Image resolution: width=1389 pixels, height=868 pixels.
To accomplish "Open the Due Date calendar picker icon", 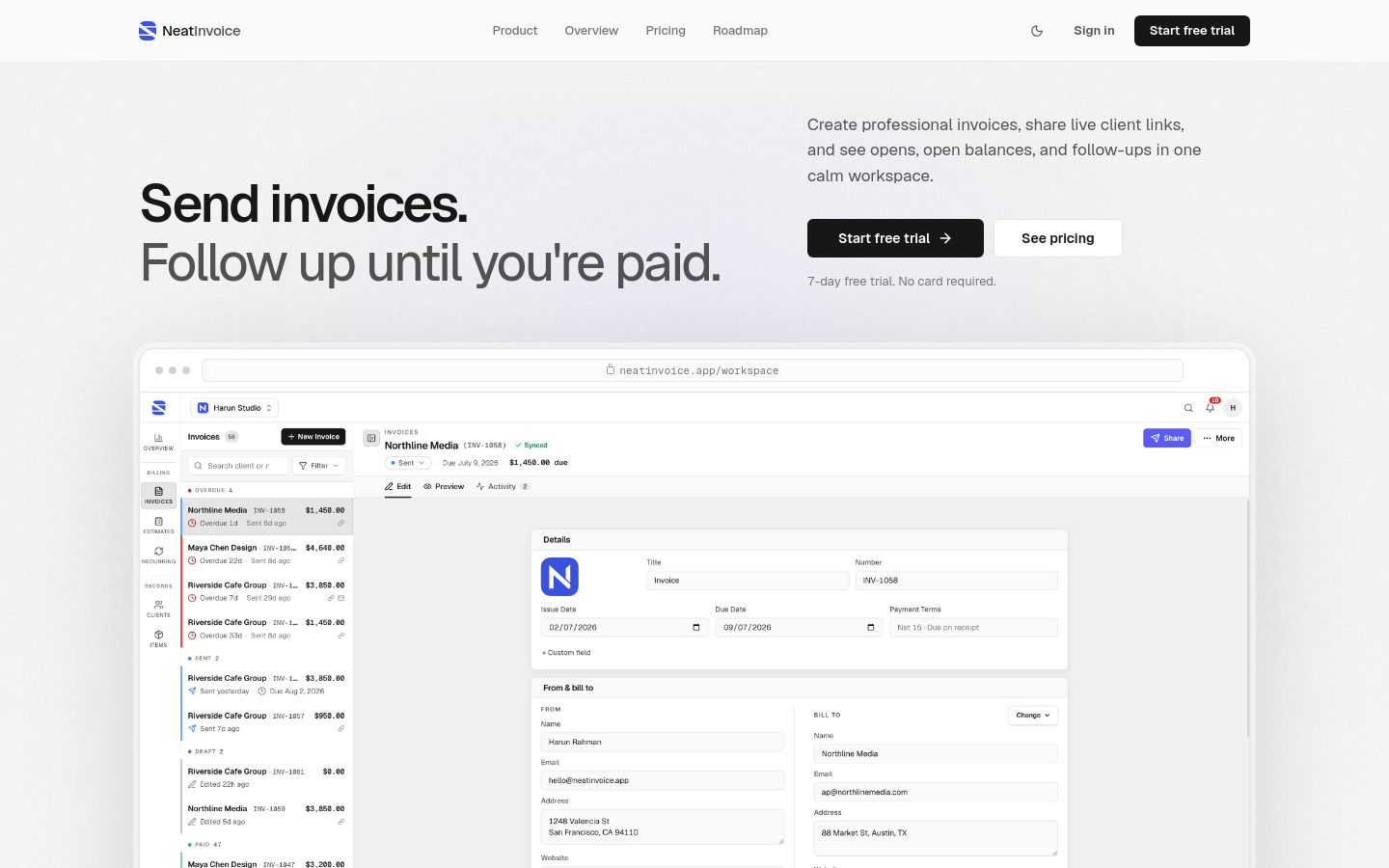I will click(871, 628).
